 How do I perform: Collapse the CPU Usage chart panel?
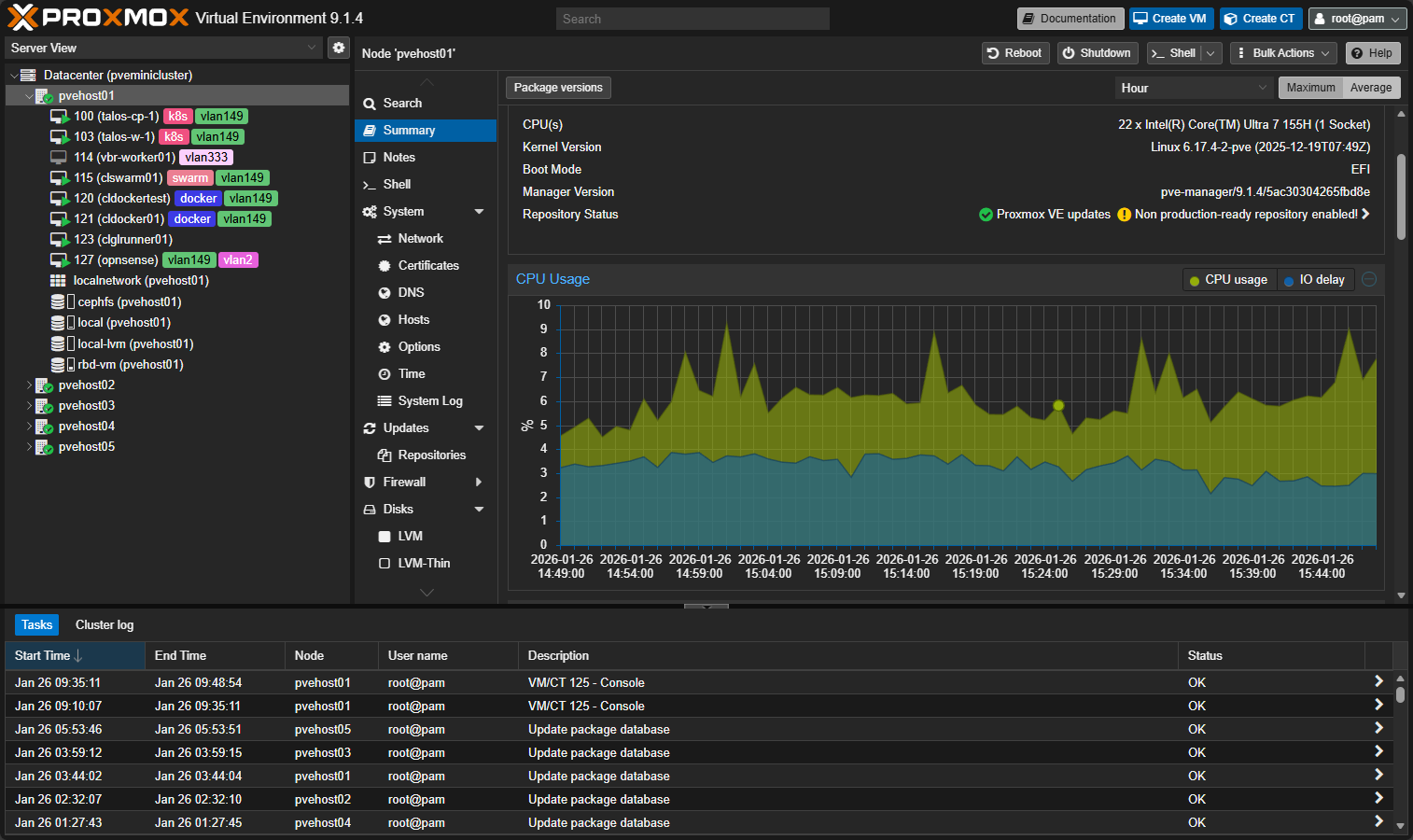(x=1368, y=278)
